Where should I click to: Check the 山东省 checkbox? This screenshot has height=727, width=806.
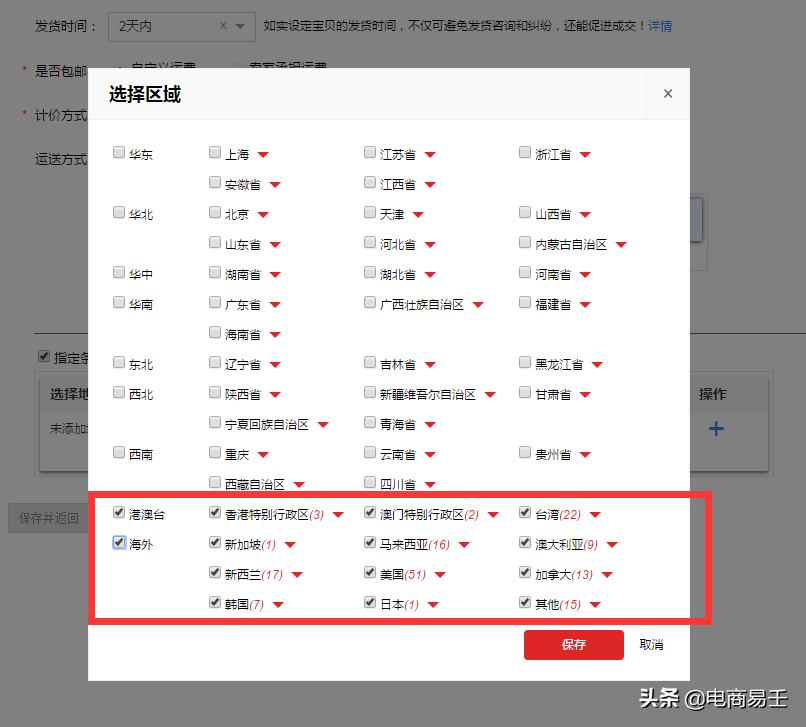click(215, 242)
